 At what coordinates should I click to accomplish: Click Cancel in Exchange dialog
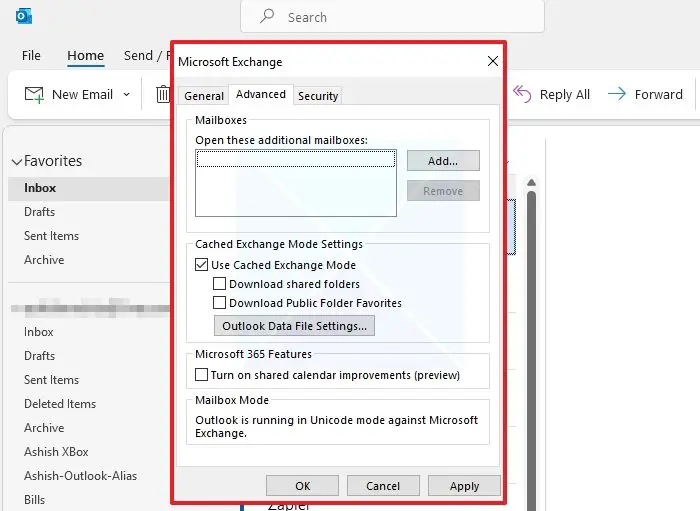[383, 486]
